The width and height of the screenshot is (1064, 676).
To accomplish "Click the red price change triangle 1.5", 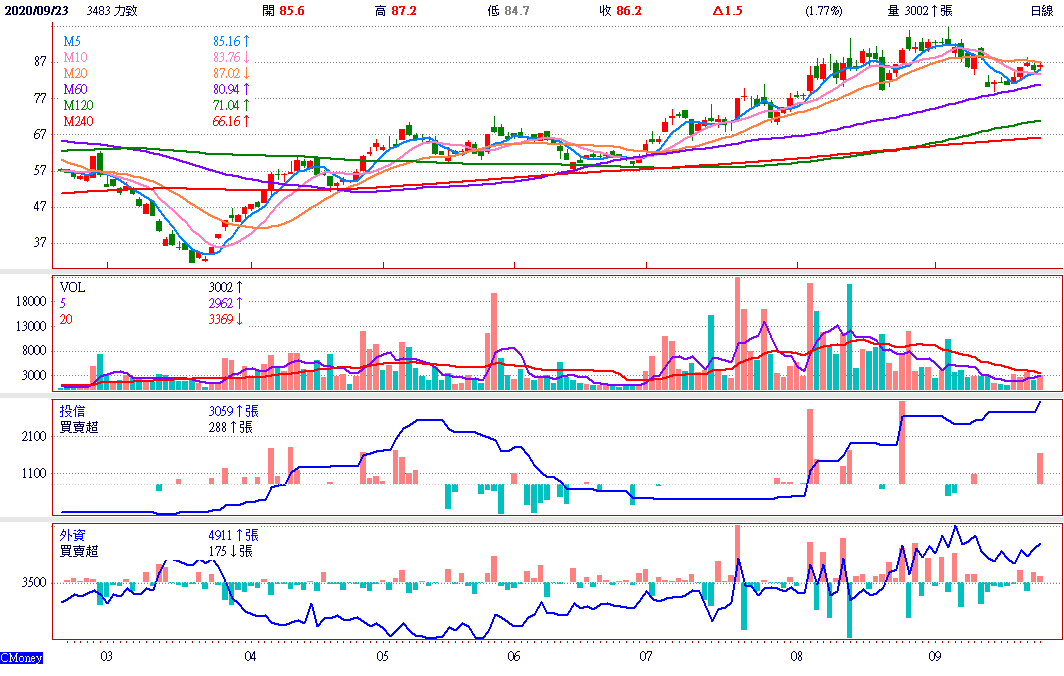I will (729, 10).
